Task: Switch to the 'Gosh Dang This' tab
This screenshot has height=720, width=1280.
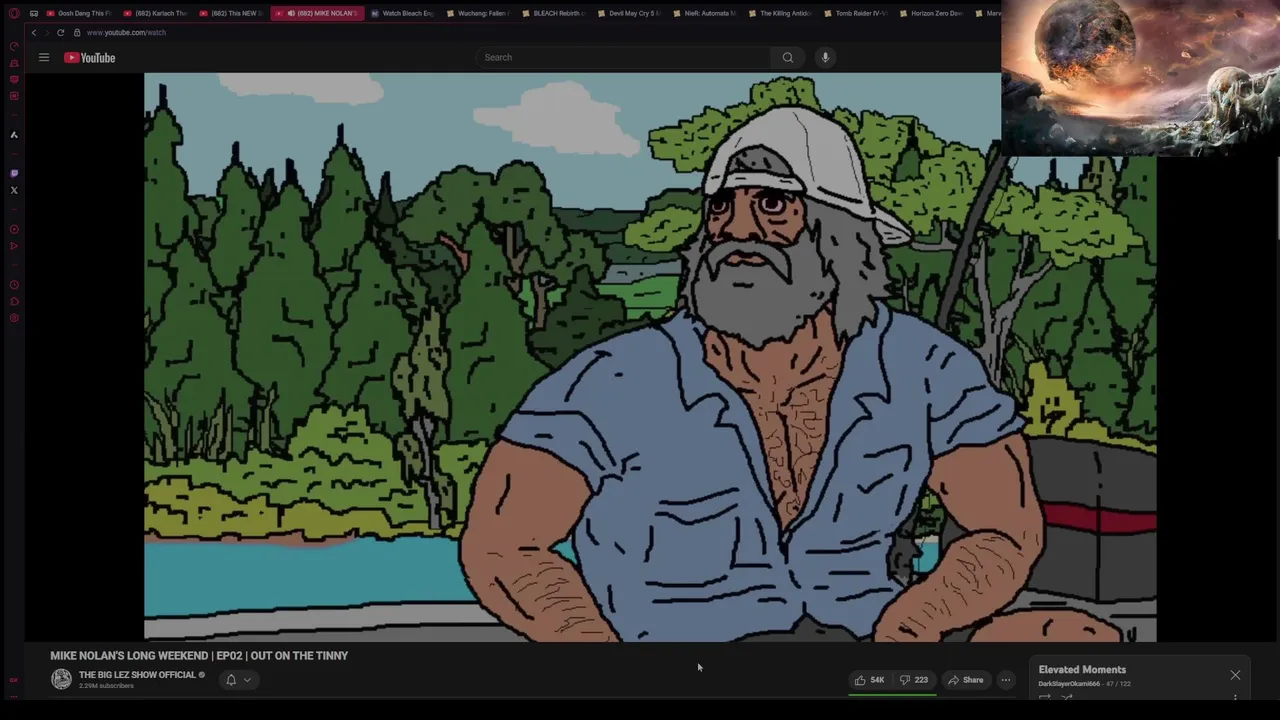Action: pyautogui.click(x=78, y=13)
